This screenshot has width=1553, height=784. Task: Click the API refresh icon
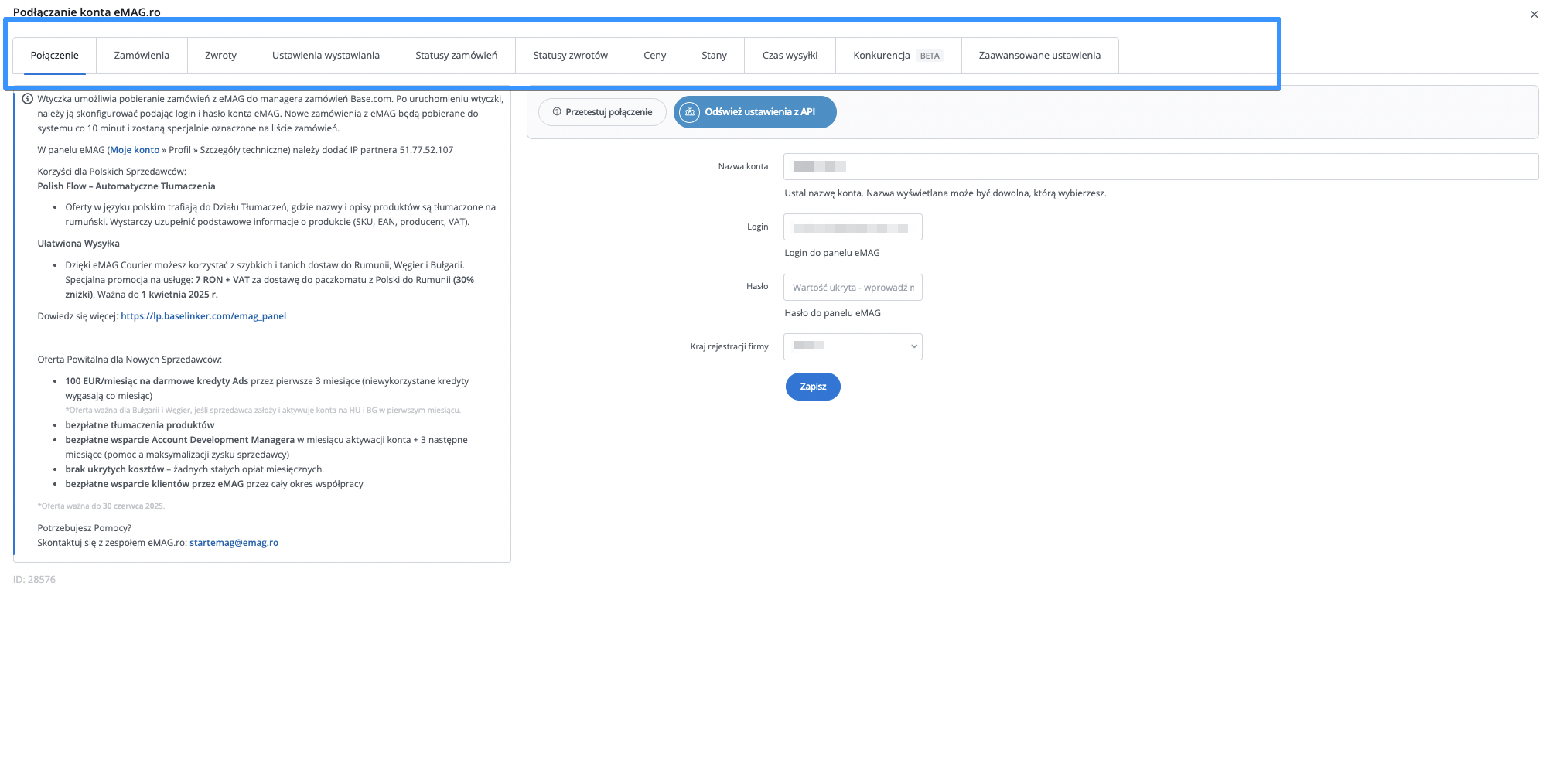pyautogui.click(x=689, y=112)
